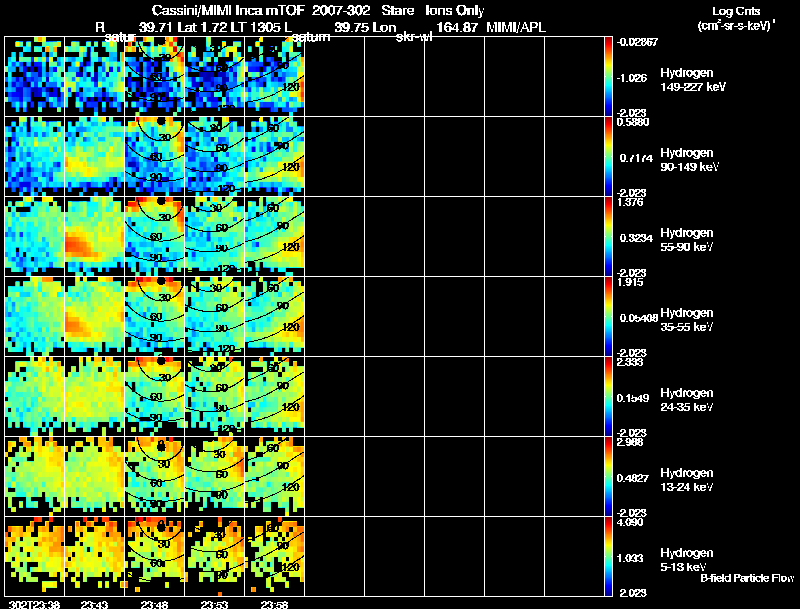Click the 'Hydrogen 35-55 keV' label

(687, 320)
